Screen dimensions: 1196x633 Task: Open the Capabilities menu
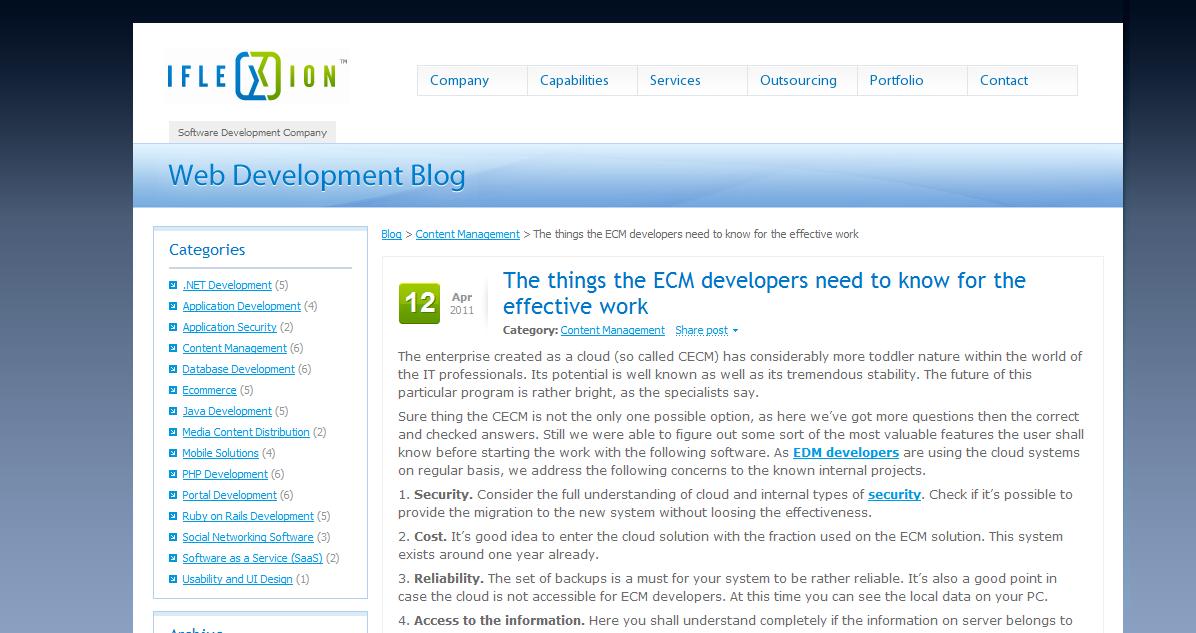point(582,80)
